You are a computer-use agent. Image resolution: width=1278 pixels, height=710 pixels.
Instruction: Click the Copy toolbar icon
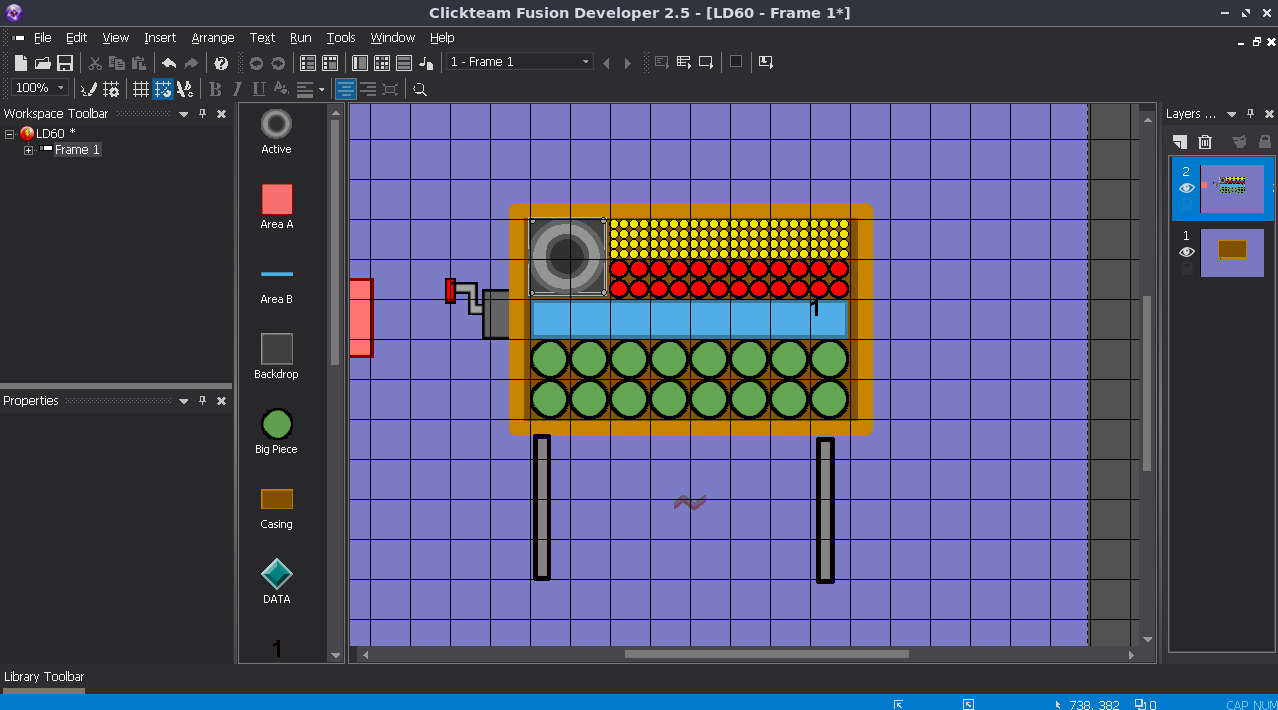[117, 62]
